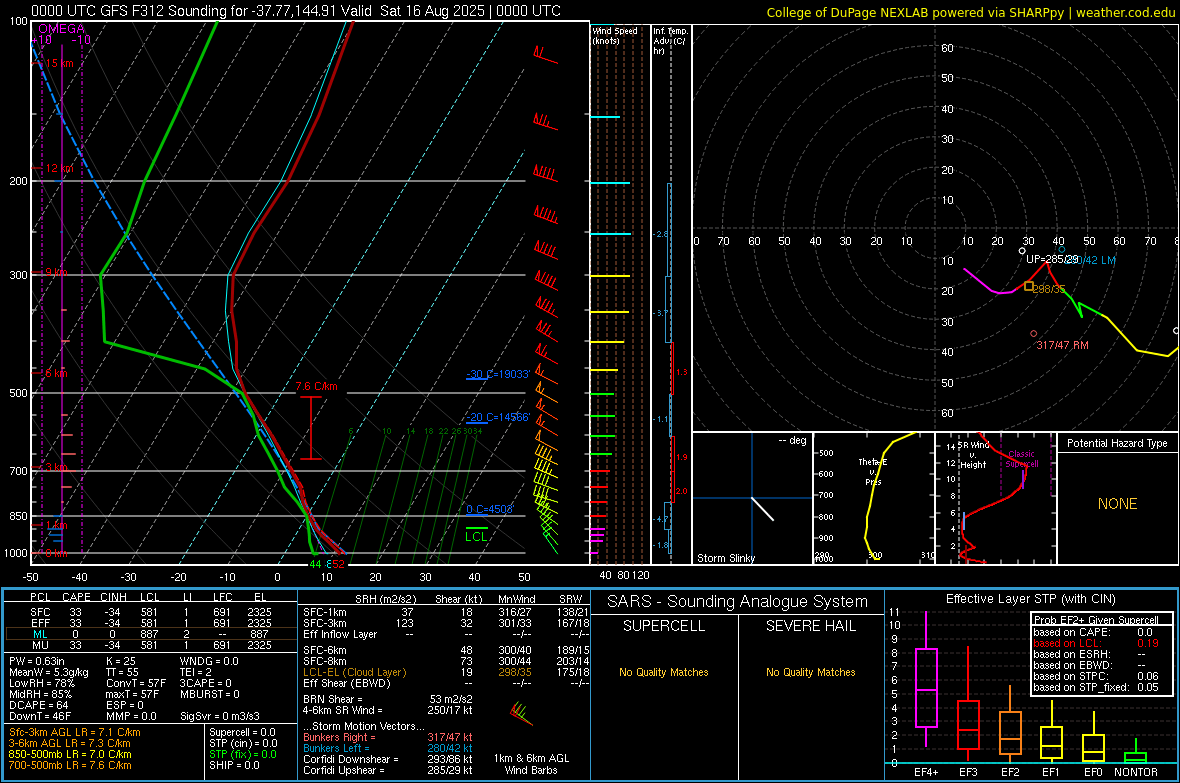This screenshot has height=783, width=1180.
Task: Open the Storm Slinky panel
Action: [752, 498]
